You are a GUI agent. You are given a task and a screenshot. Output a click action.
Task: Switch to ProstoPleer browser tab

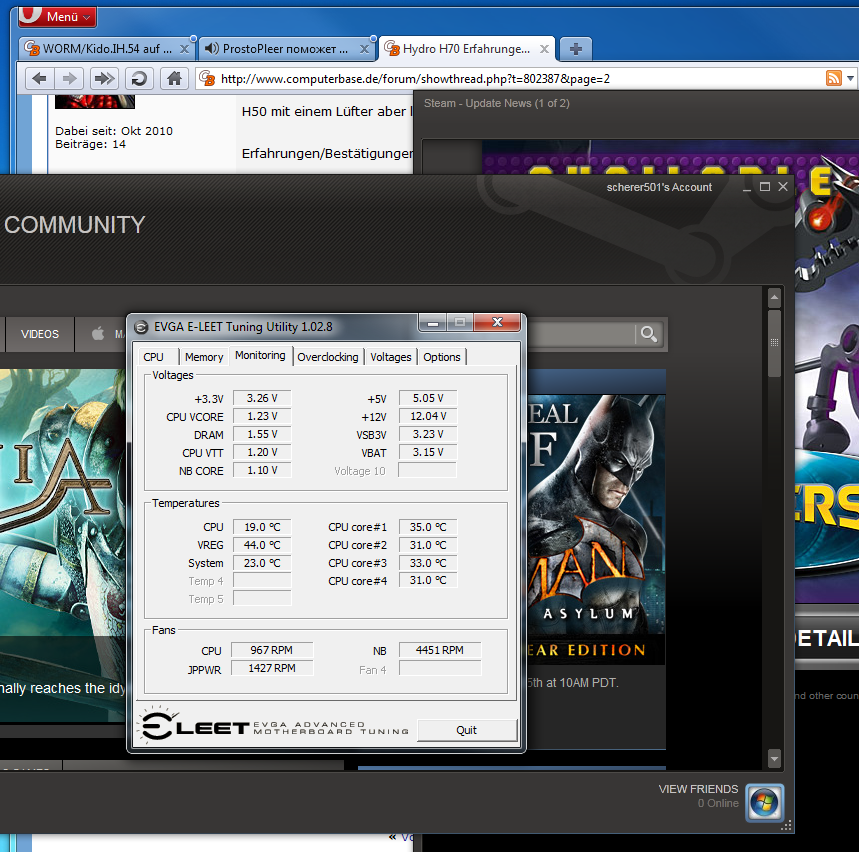tap(286, 49)
